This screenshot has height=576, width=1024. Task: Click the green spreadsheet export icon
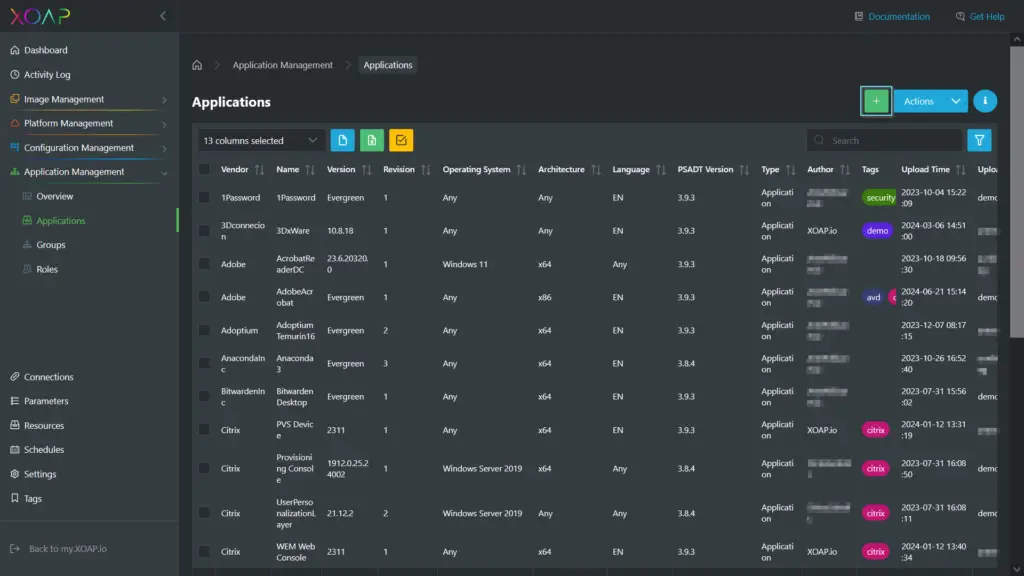(370, 139)
